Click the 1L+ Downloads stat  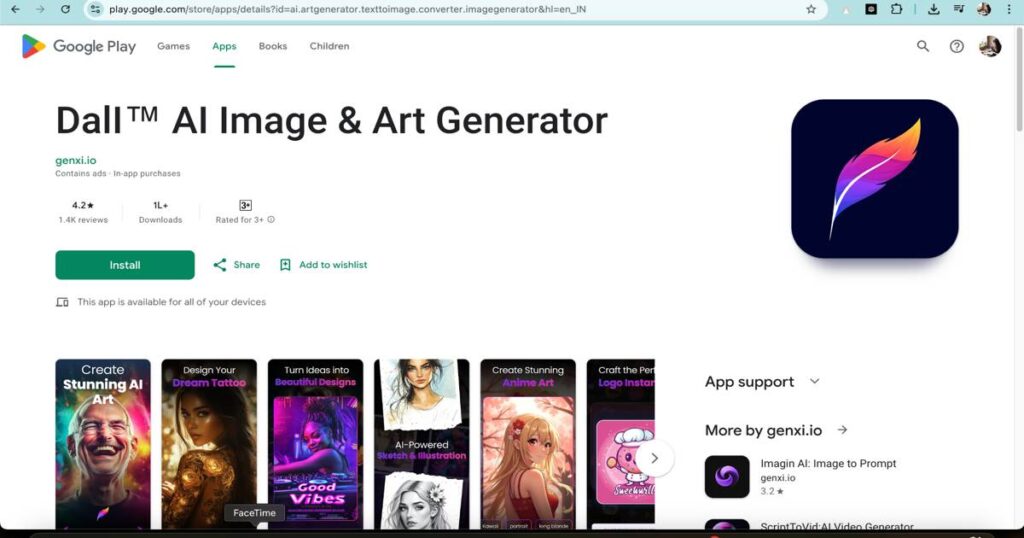[x=160, y=212]
